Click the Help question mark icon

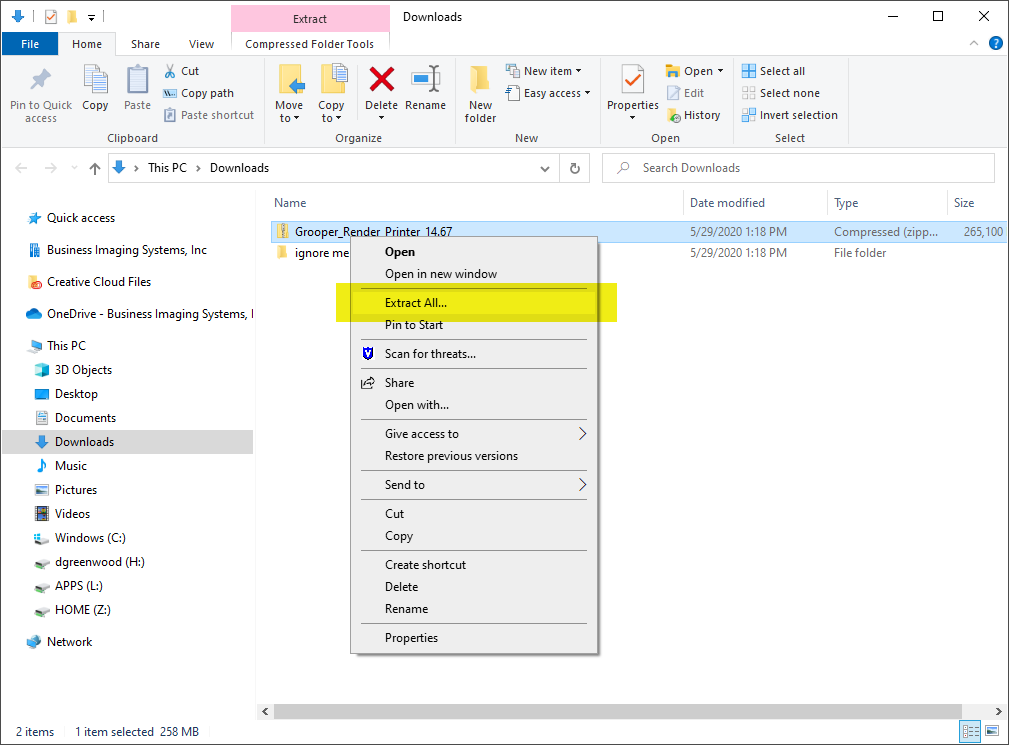pyautogui.click(x=995, y=43)
